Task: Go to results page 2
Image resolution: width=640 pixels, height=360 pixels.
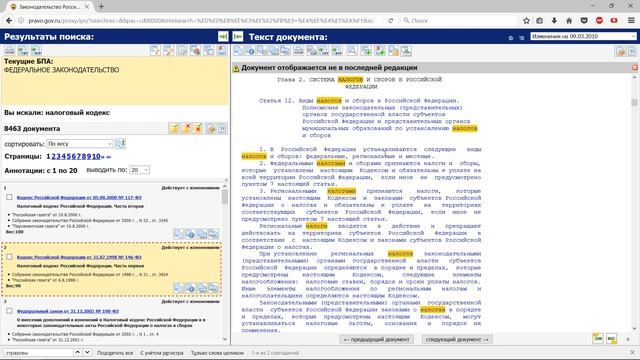Action: [53, 156]
